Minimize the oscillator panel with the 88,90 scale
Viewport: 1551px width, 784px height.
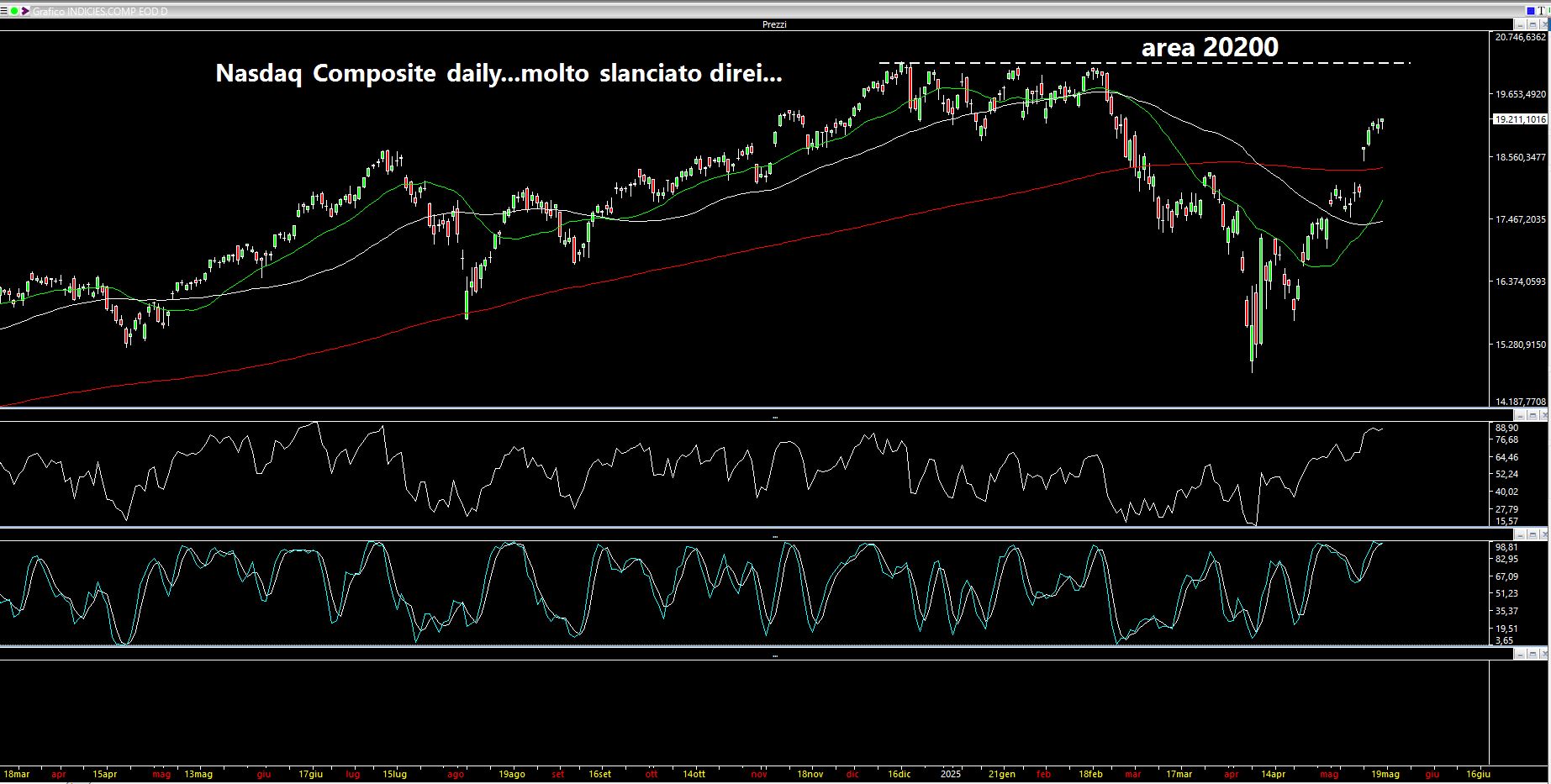point(1520,416)
